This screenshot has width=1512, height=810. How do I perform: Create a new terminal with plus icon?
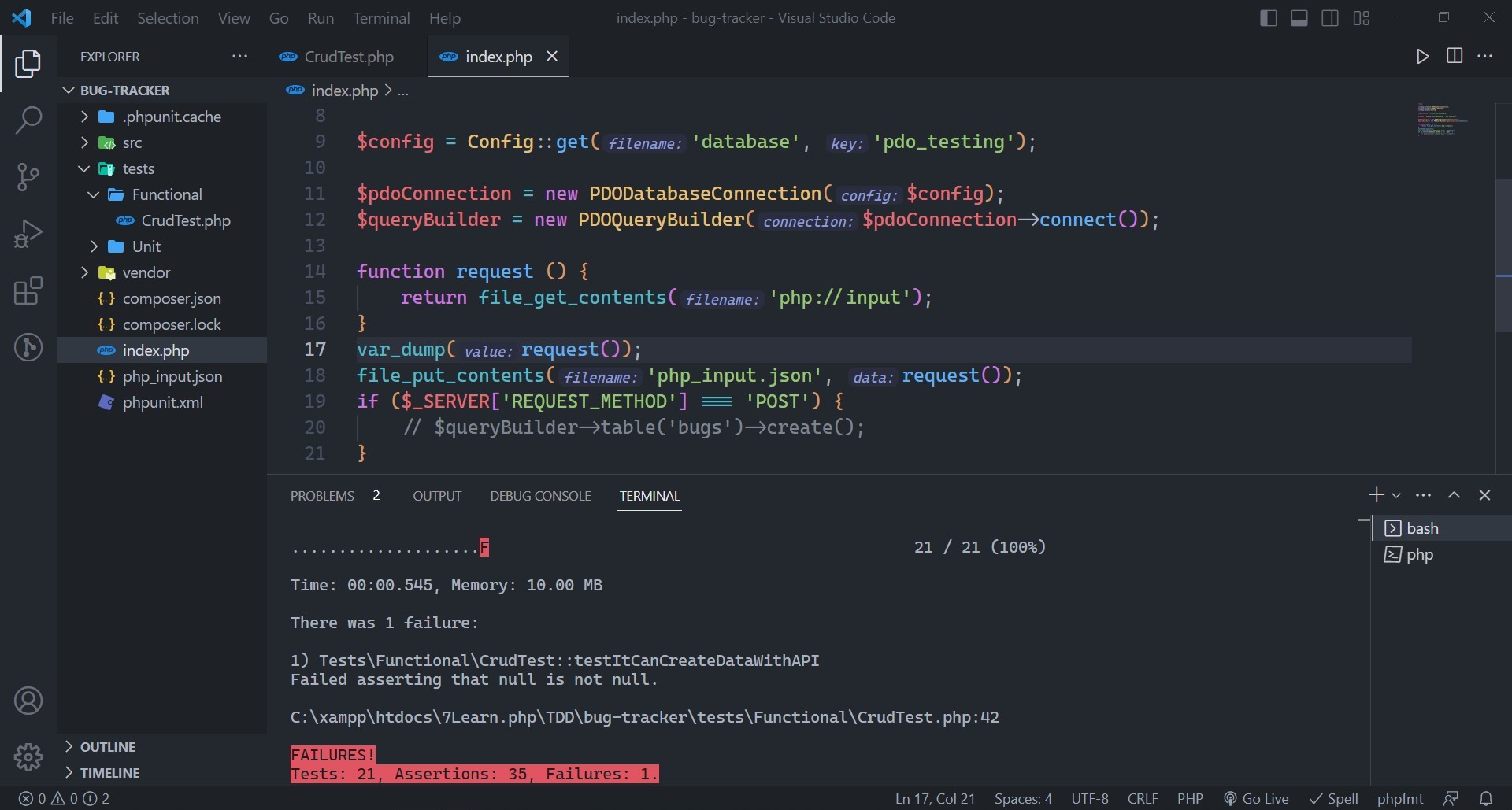point(1376,495)
